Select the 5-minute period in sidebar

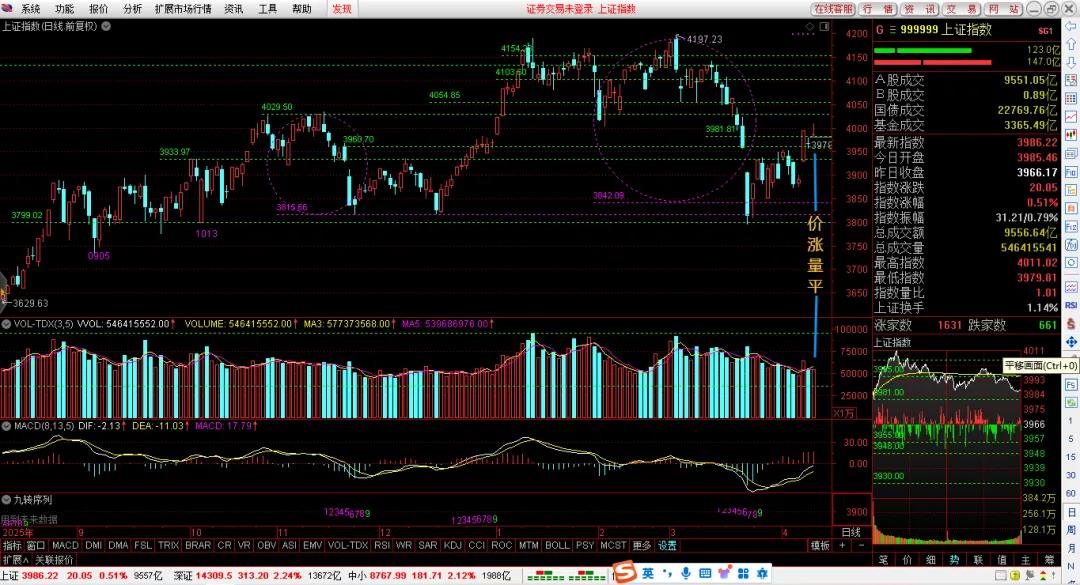pyautogui.click(x=1071, y=438)
